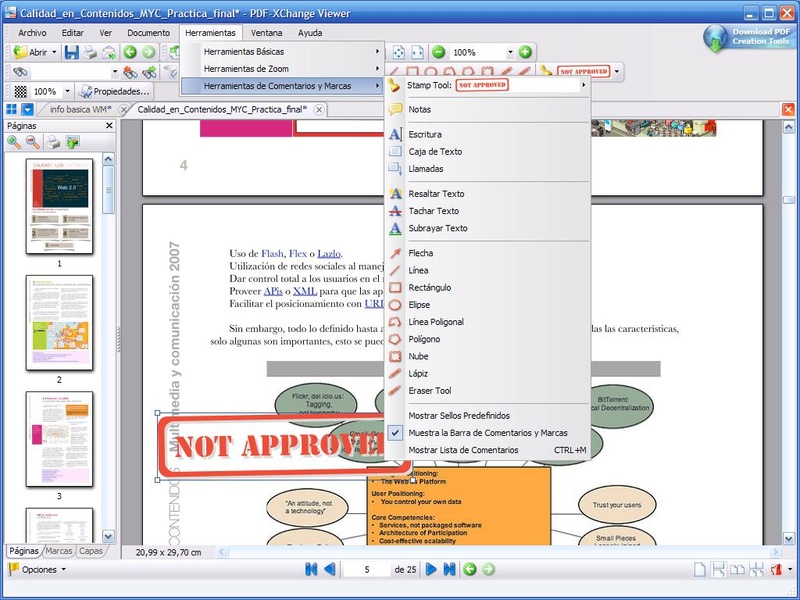This screenshot has height=600, width=800.
Task: Switch to the Marcas tab
Action: tap(59, 551)
